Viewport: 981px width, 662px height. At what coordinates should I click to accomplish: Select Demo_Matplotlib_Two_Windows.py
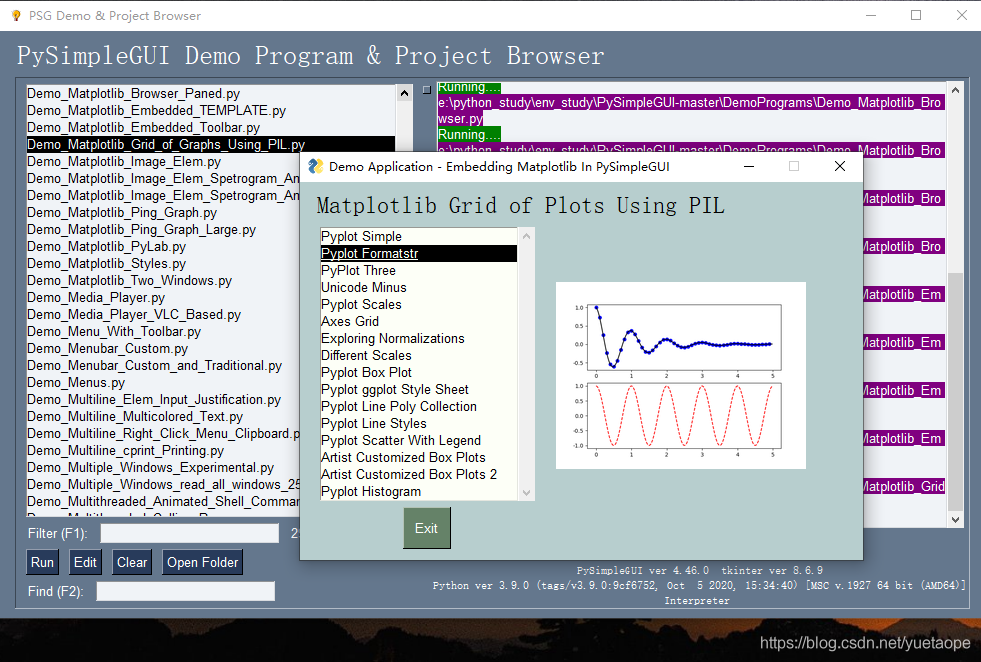point(163,280)
